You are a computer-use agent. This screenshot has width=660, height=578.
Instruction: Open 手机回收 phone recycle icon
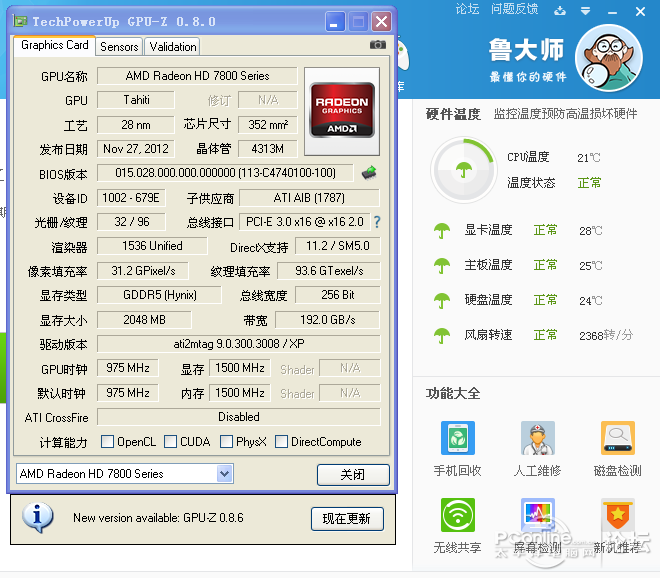pos(458,438)
